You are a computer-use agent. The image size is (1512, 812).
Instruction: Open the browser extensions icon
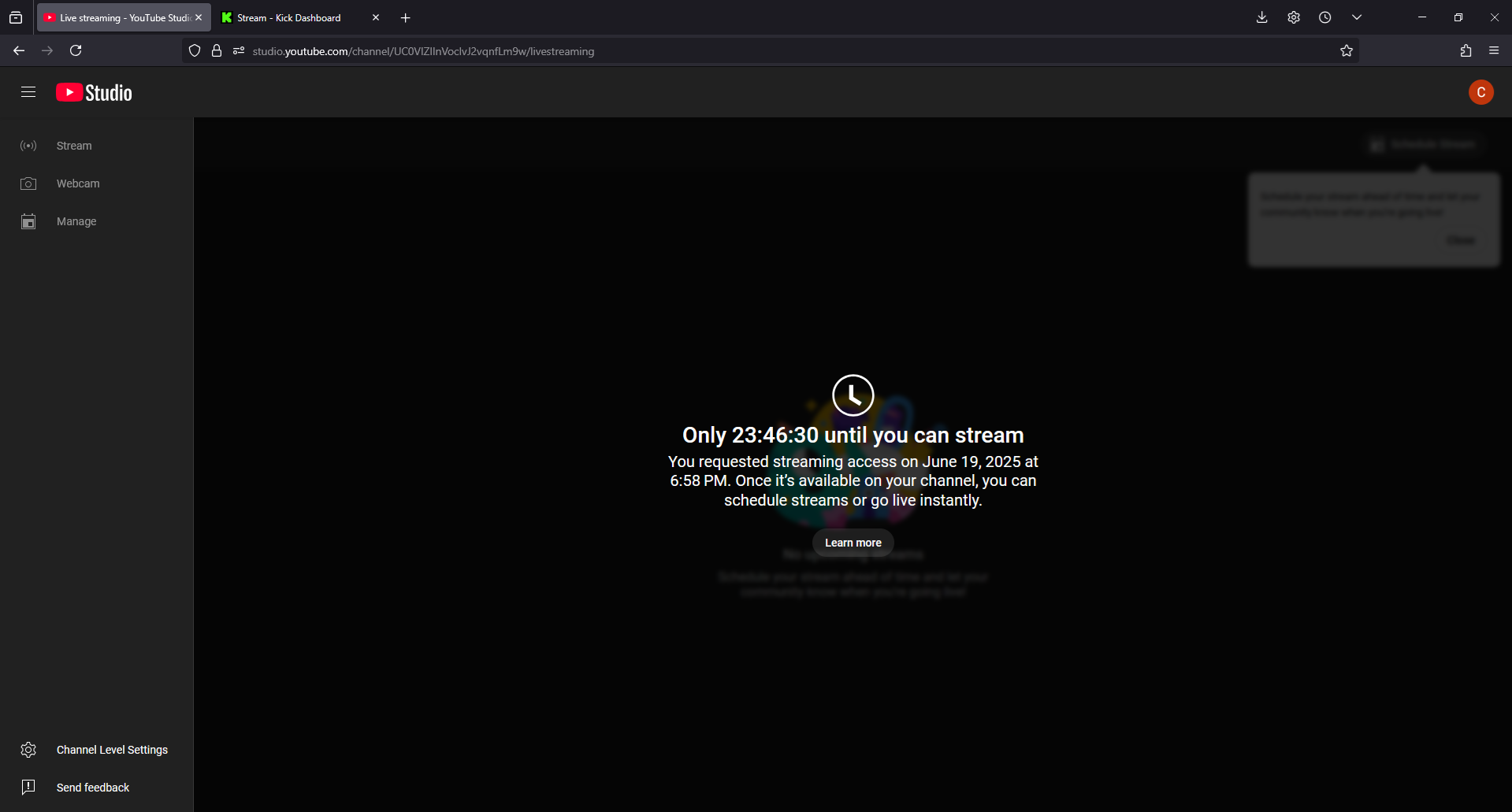pyautogui.click(x=1466, y=50)
